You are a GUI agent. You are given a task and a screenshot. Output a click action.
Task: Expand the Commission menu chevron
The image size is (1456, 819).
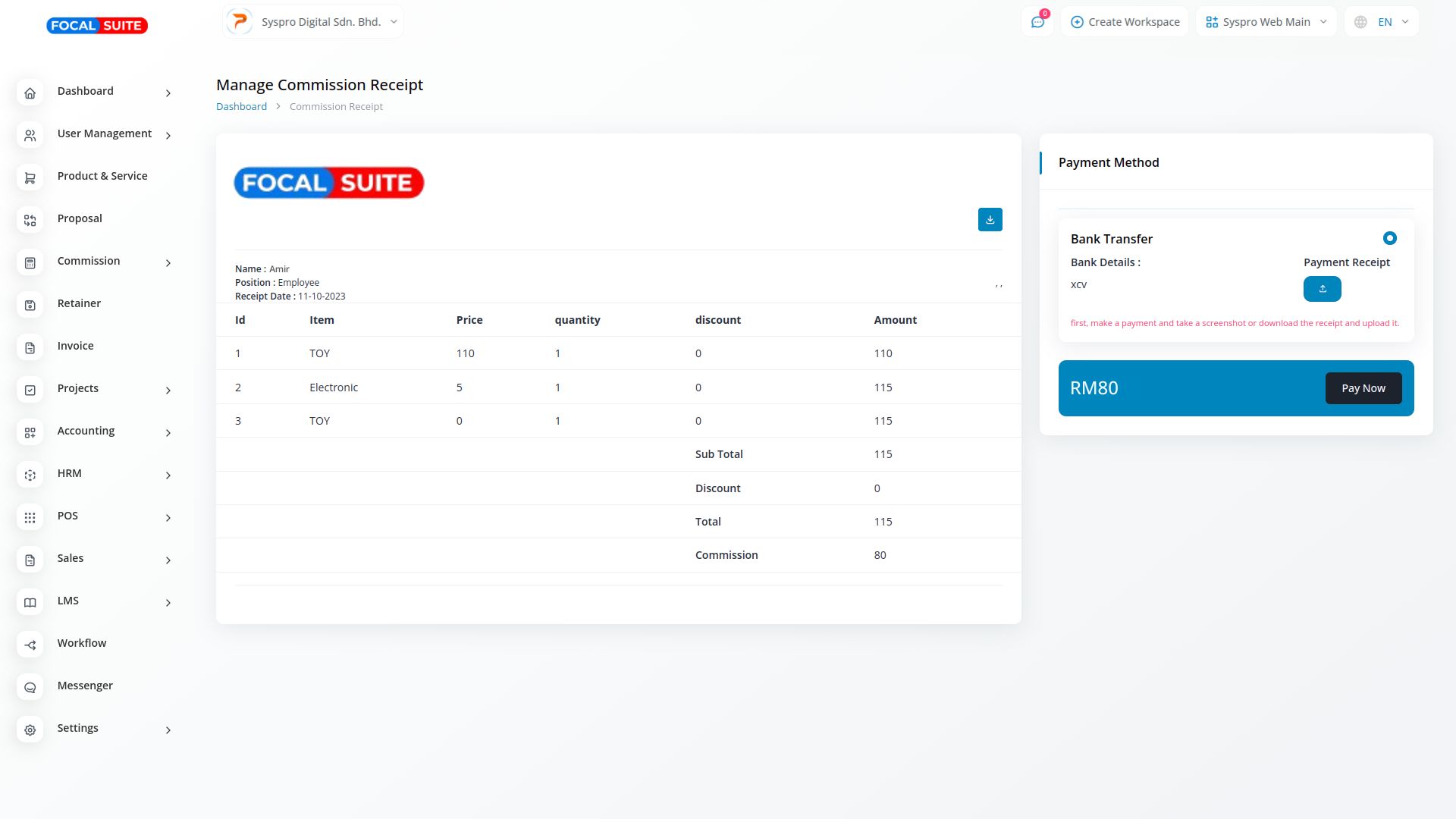click(168, 262)
